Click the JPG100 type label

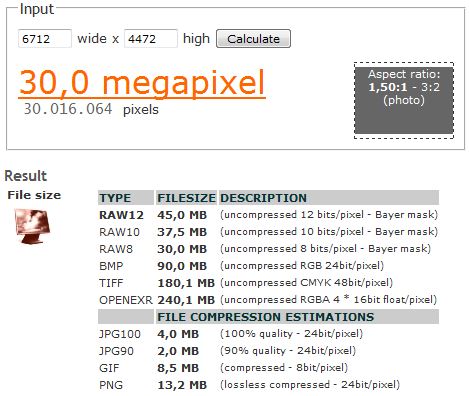120,334
